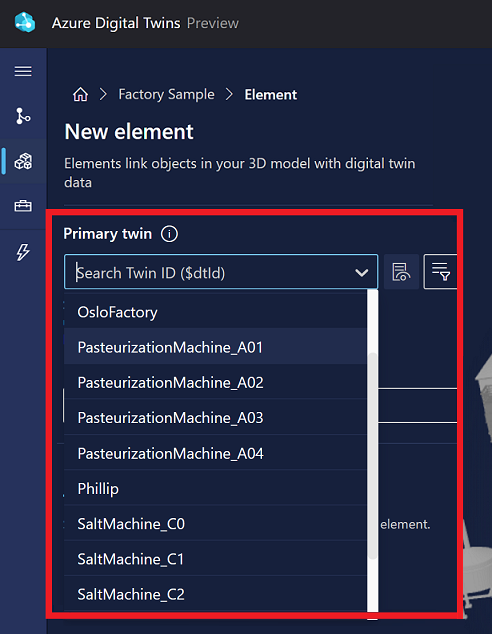Go to home via breadcrumb icon
The width and height of the screenshot is (492, 634).
pos(80,95)
